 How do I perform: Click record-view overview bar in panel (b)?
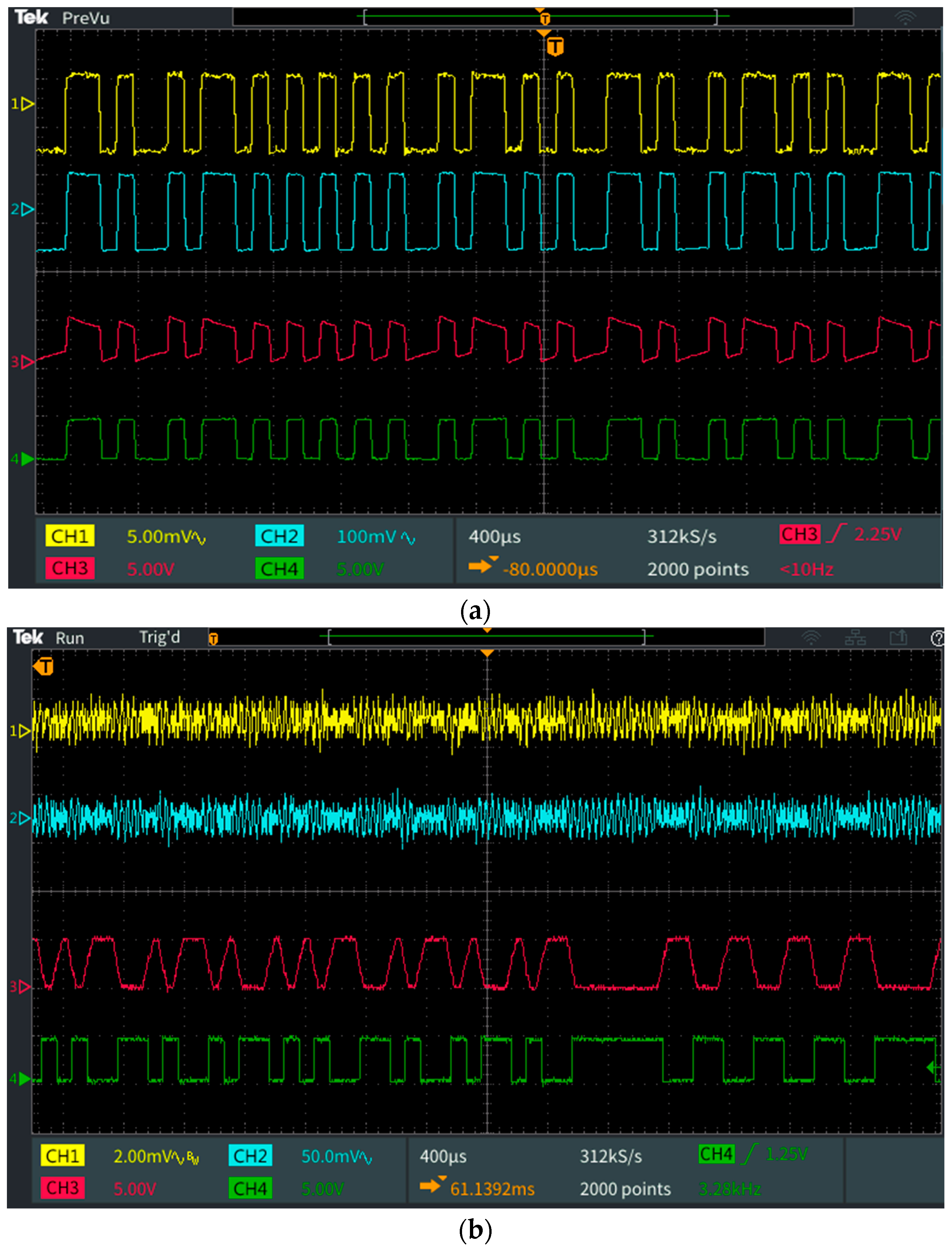pos(487,637)
